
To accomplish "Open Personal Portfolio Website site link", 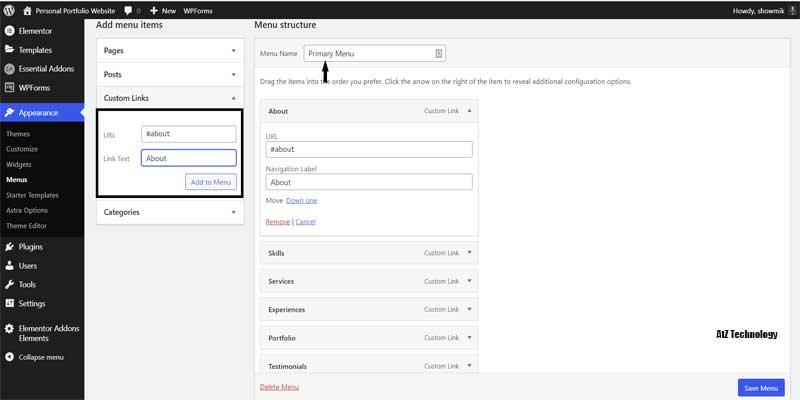I will 75,11.
